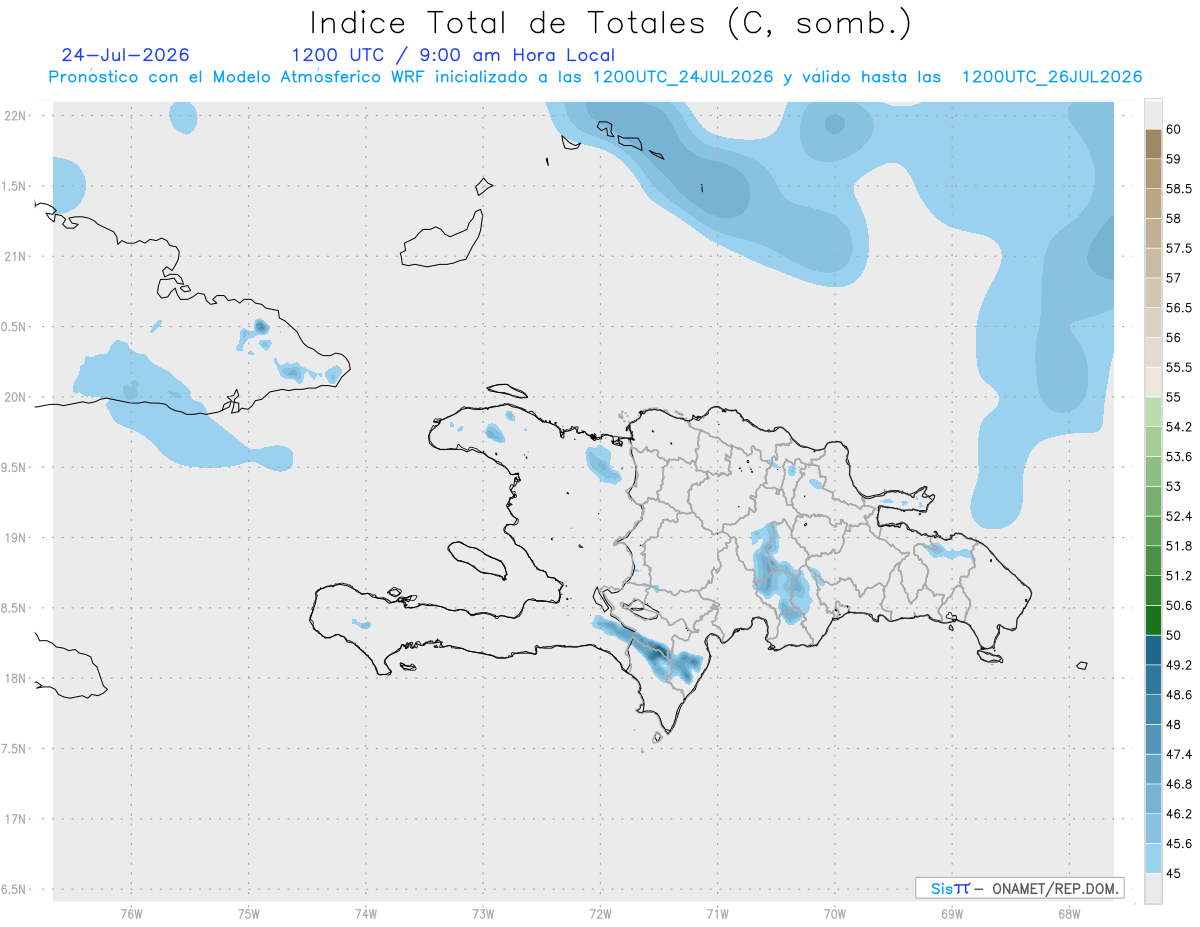The width and height of the screenshot is (1200, 927).
Task: Click the '68W' longitude label
Action: tap(1069, 914)
